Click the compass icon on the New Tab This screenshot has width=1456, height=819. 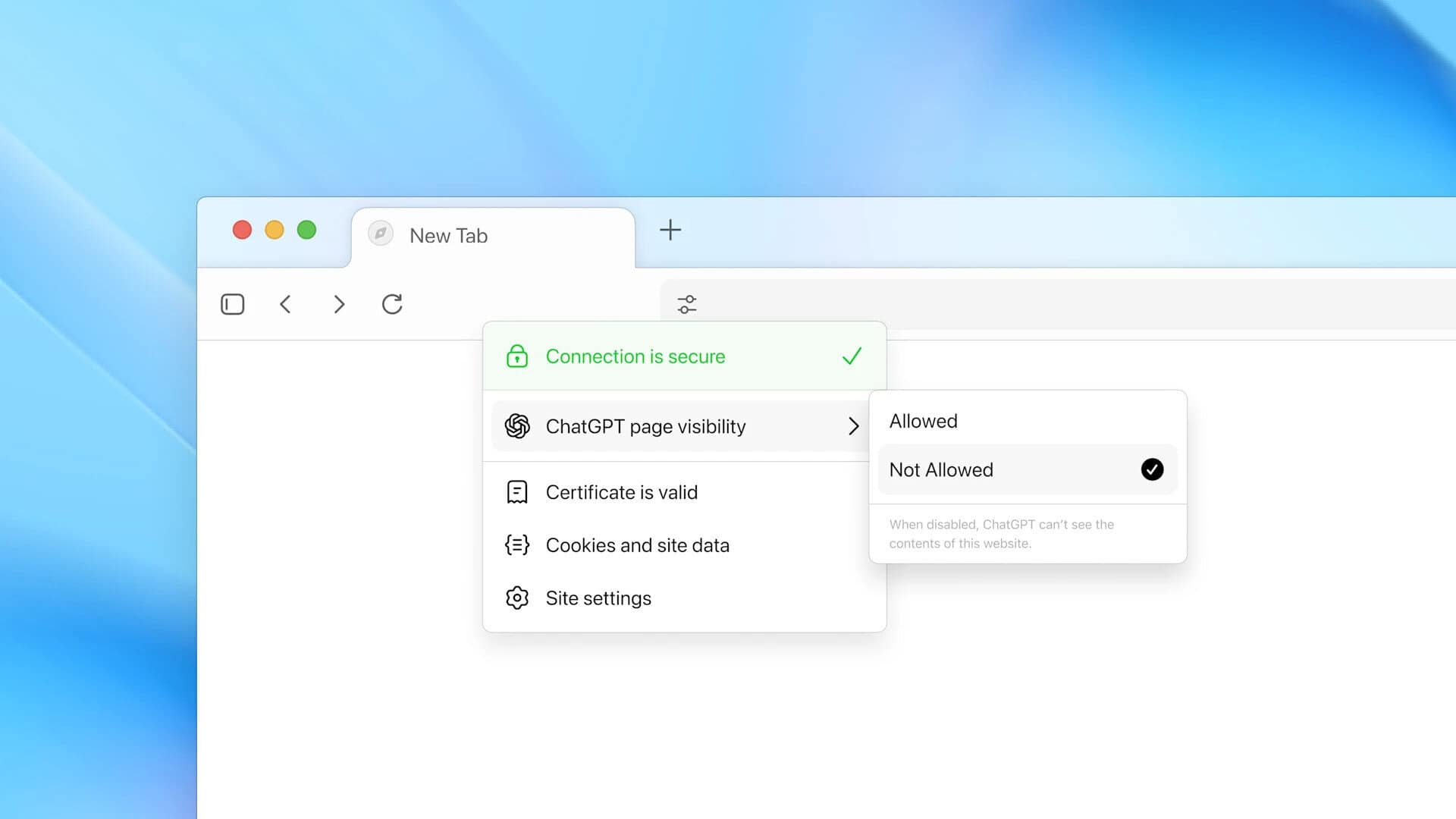point(381,234)
